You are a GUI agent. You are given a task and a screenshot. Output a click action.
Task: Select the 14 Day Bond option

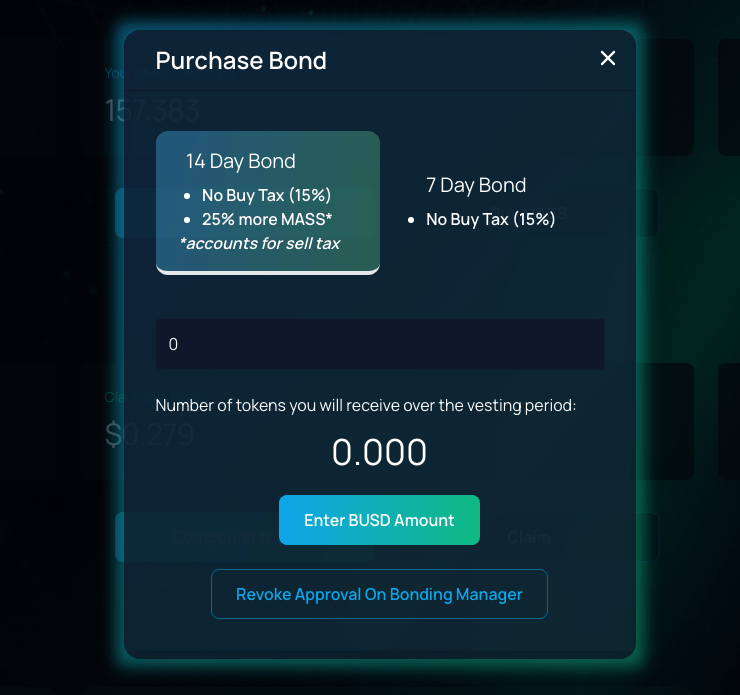[267, 201]
